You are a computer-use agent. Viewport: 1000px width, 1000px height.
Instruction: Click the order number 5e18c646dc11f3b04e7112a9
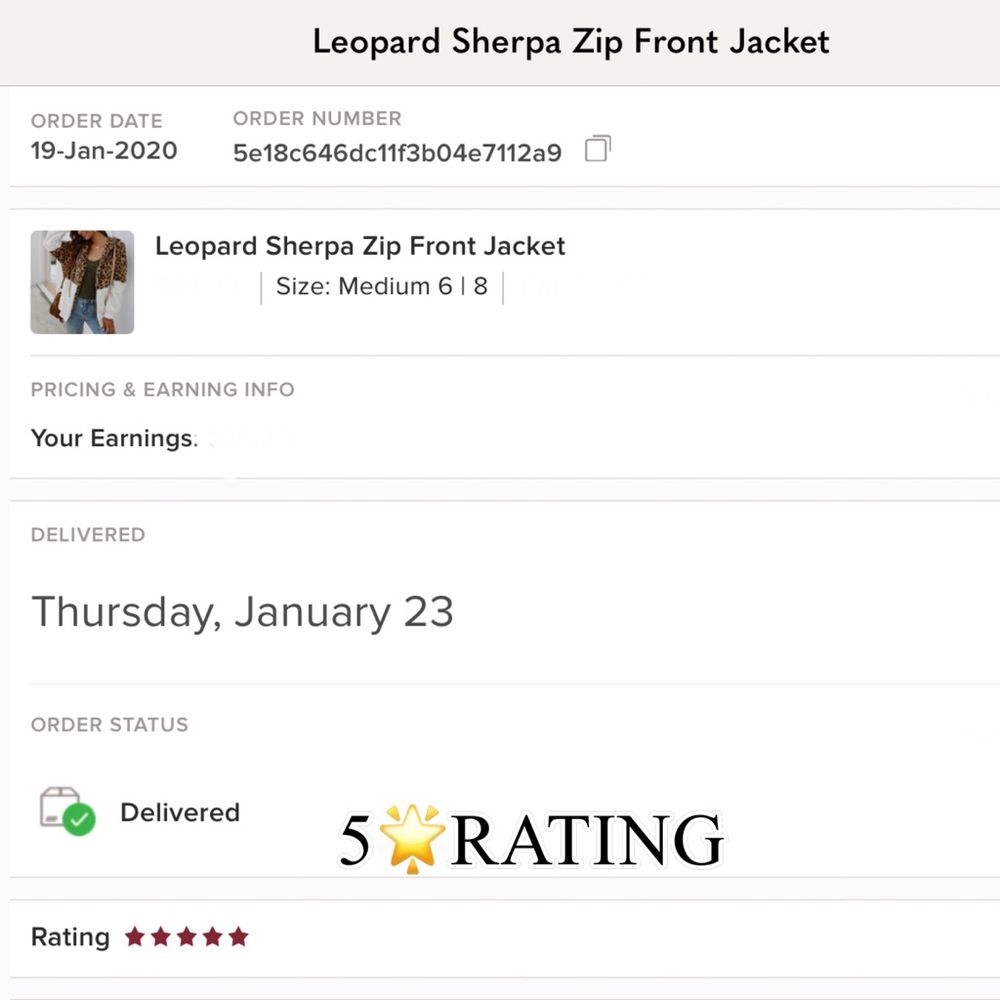(x=397, y=154)
